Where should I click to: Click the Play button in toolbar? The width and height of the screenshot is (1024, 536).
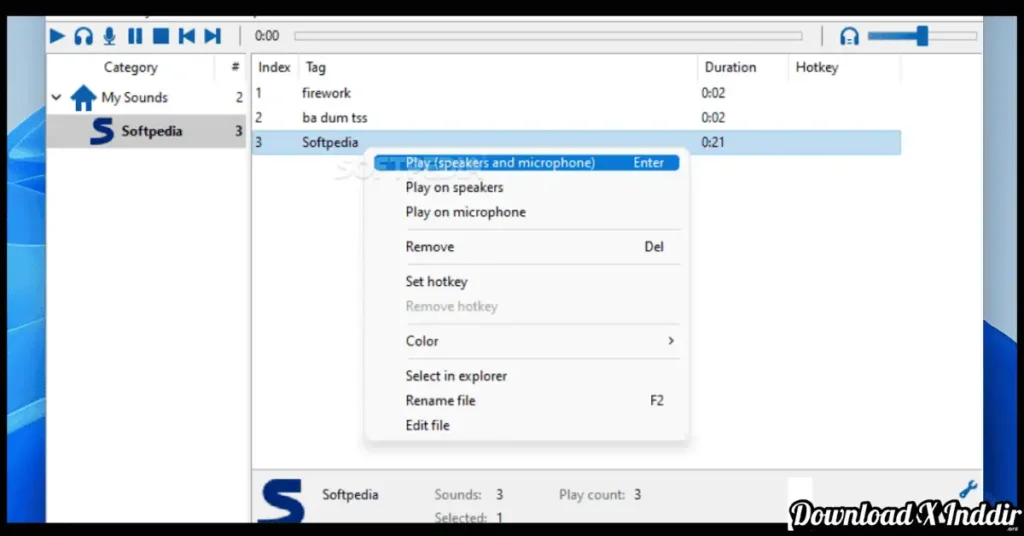[57, 36]
